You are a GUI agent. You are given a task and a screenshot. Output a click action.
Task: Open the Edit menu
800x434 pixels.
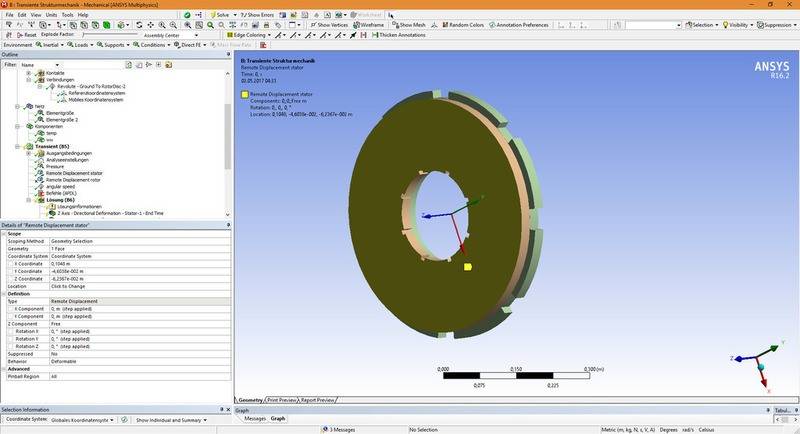point(22,15)
